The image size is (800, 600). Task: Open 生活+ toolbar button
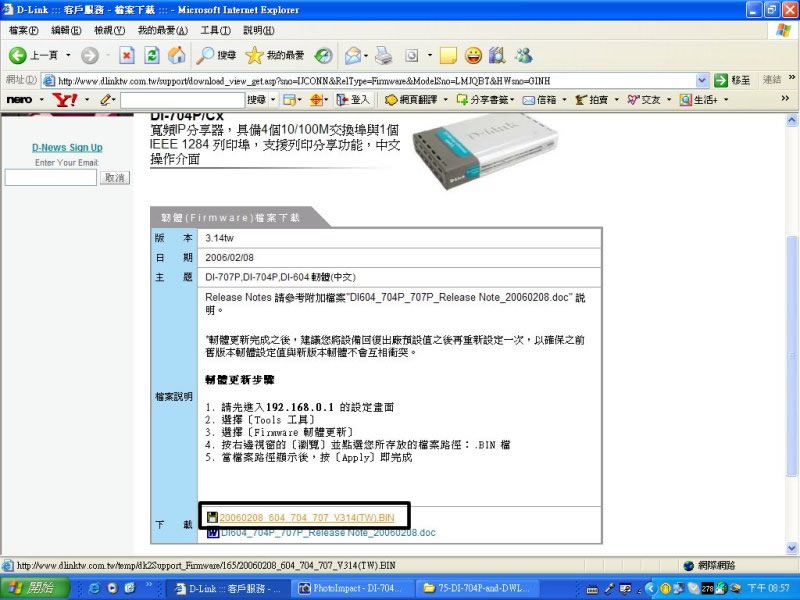coord(698,99)
